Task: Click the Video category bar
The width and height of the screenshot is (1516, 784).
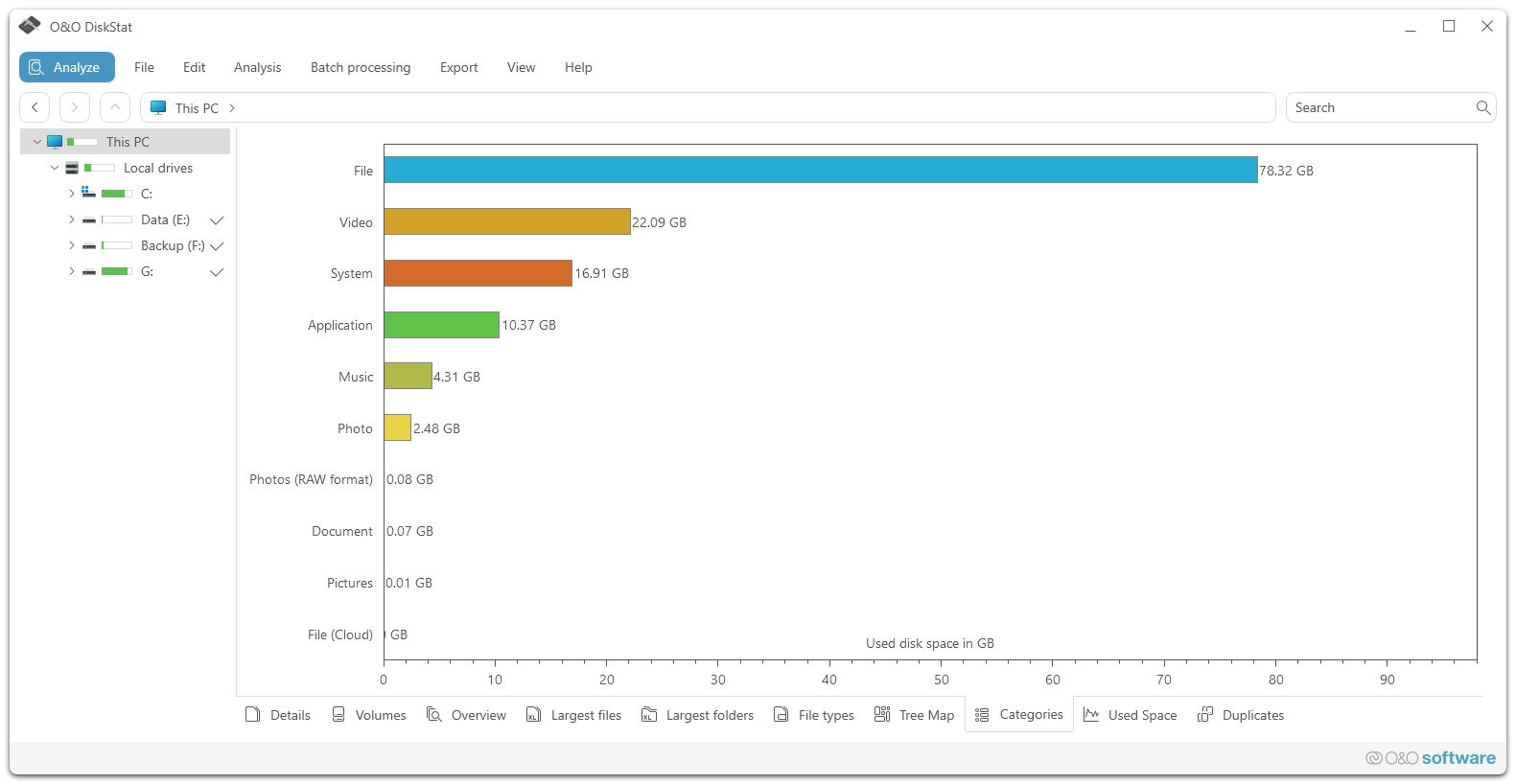Action: [x=507, y=221]
